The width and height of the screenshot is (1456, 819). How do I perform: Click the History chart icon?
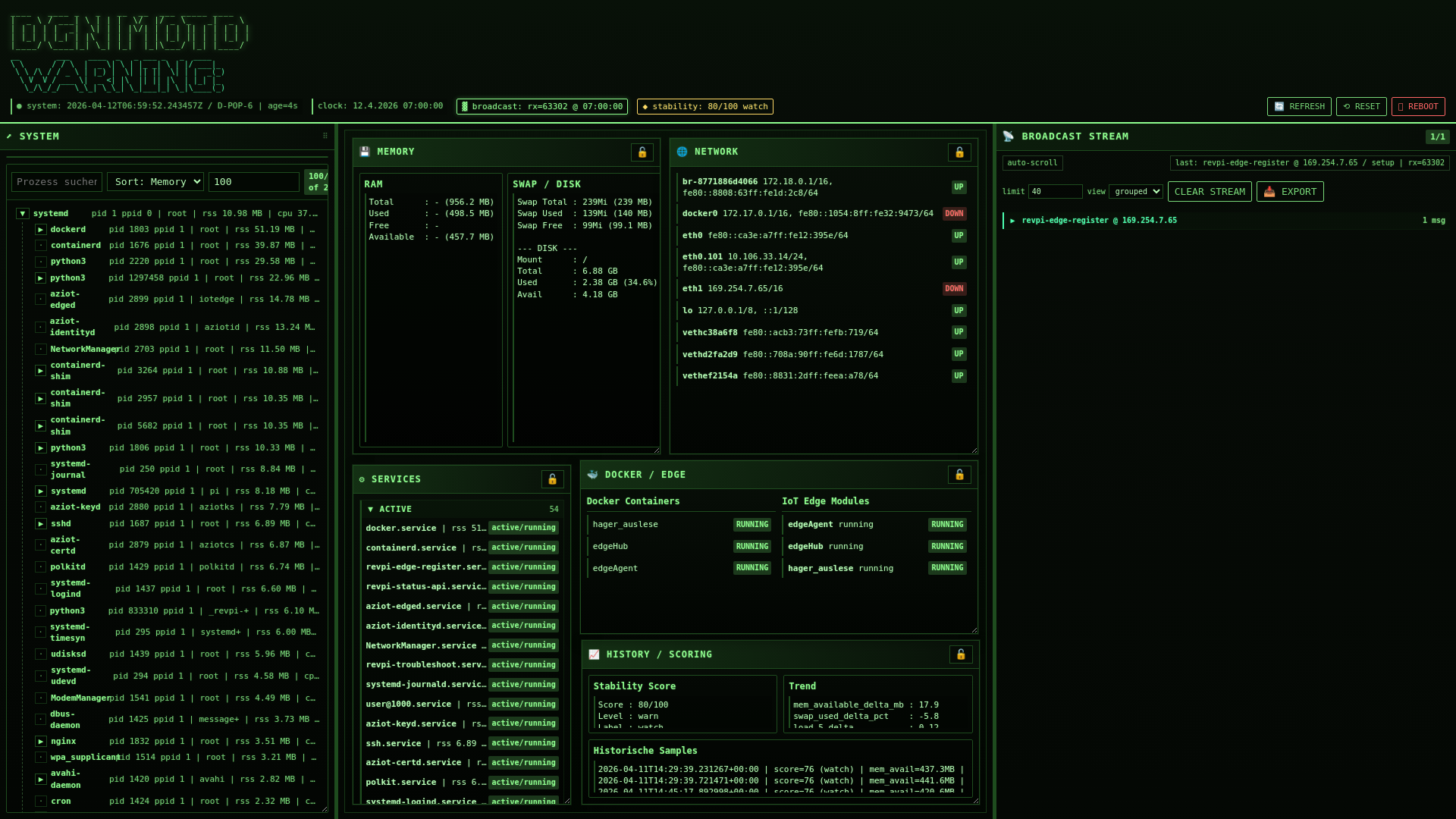(594, 654)
